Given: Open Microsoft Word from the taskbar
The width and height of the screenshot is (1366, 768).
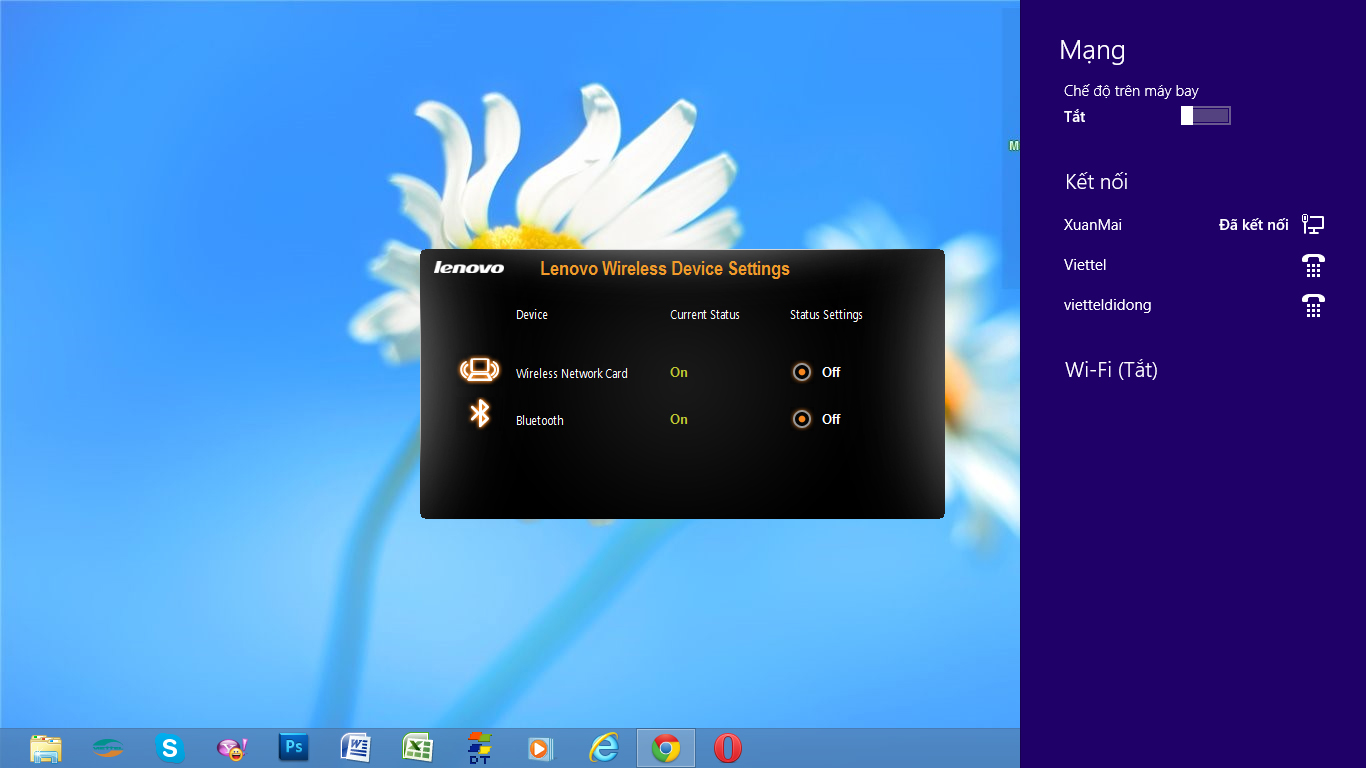Looking at the screenshot, I should (x=356, y=748).
